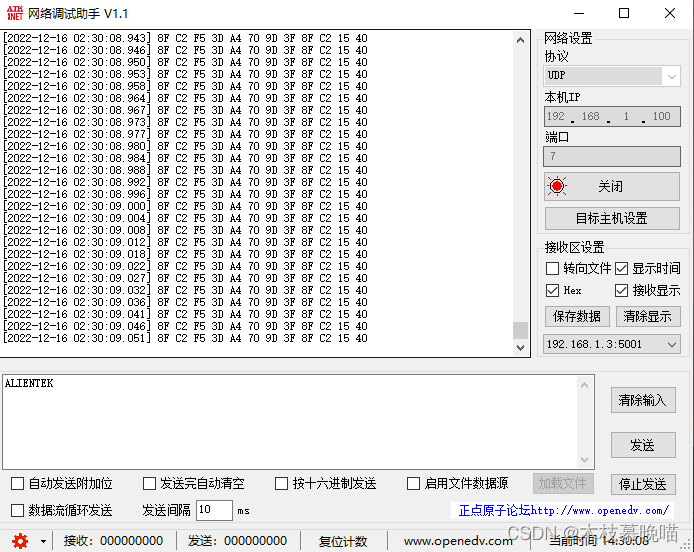This screenshot has width=694, height=552.
Task: Expand the 192.168.1.3:5001 target dropdown
Action: tap(611, 344)
